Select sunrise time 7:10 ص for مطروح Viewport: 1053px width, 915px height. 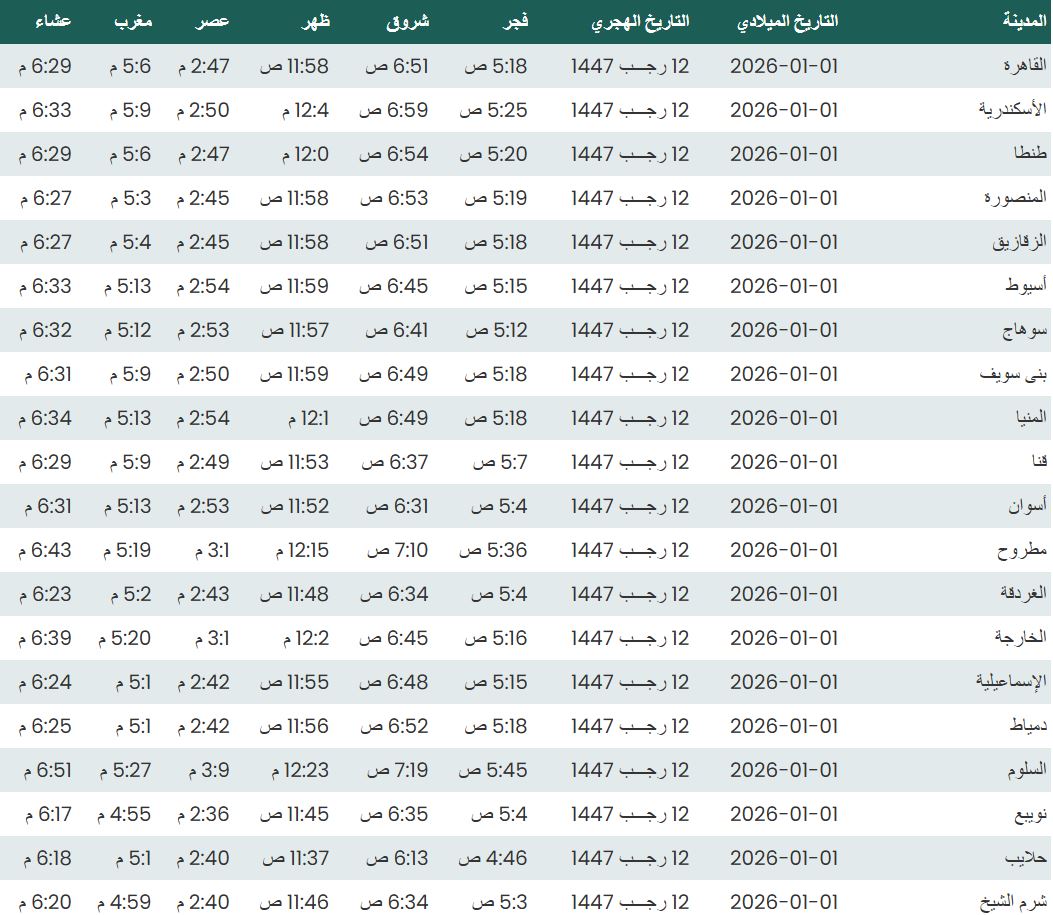pyautogui.click(x=398, y=550)
